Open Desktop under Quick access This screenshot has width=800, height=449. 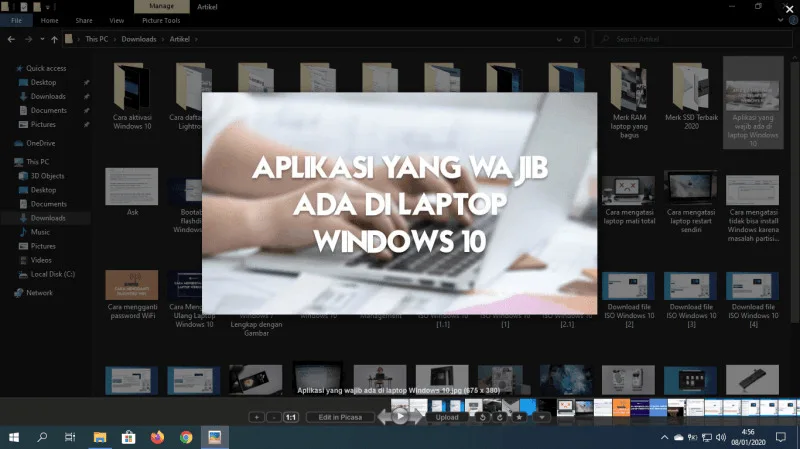(43, 82)
